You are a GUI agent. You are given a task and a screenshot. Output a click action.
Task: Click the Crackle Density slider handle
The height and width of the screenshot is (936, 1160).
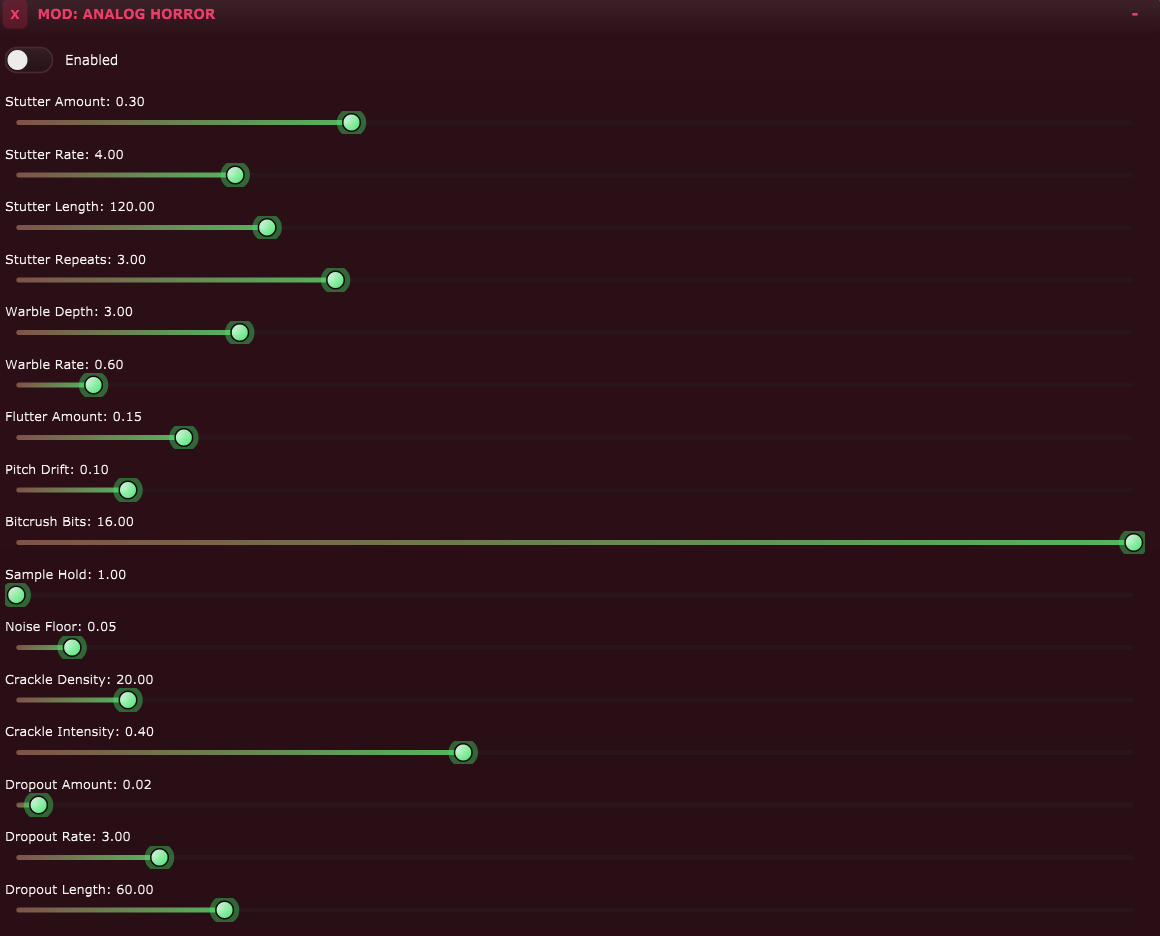[128, 700]
